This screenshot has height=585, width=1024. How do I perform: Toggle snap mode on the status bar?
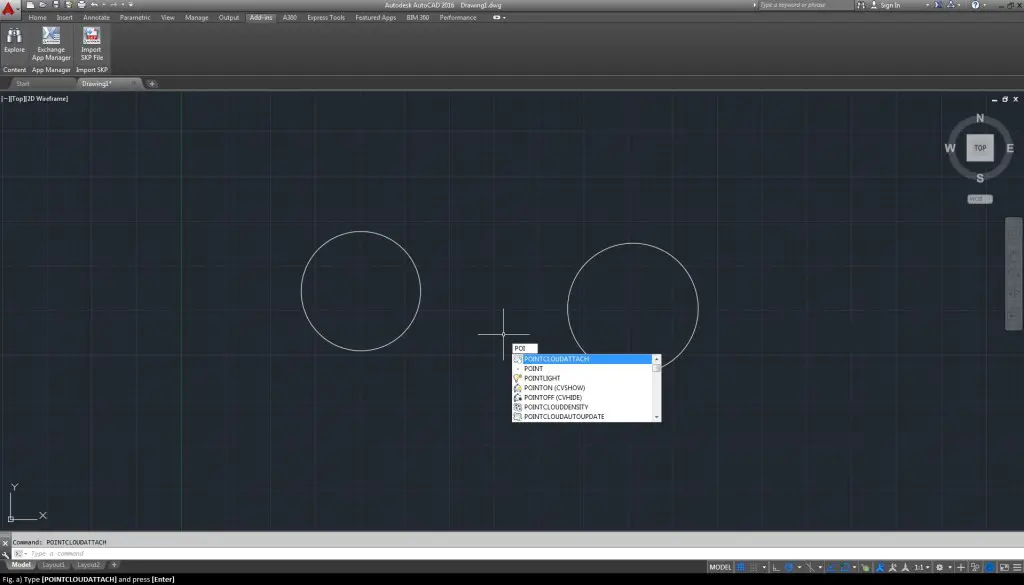pos(752,565)
